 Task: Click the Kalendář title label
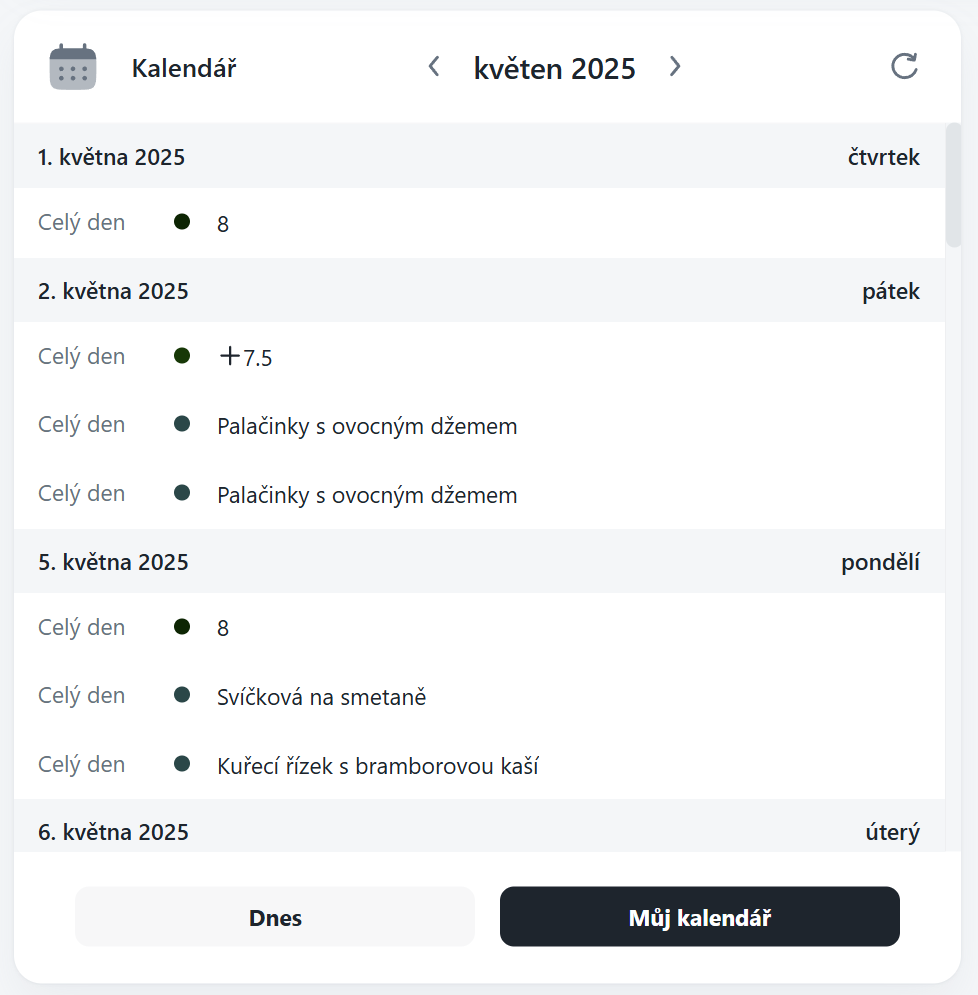coord(184,68)
